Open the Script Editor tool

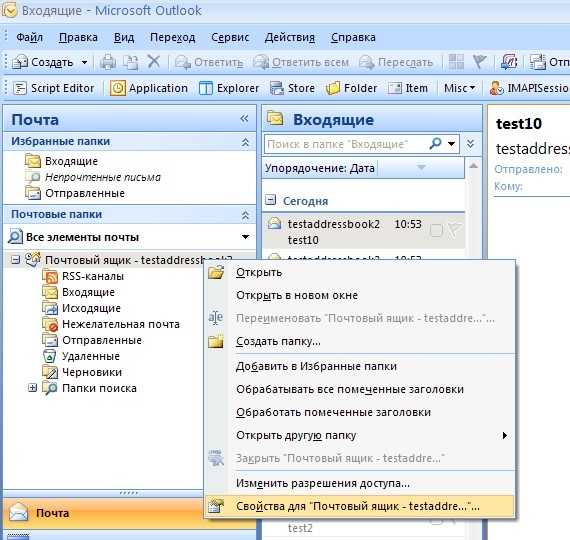coord(53,88)
